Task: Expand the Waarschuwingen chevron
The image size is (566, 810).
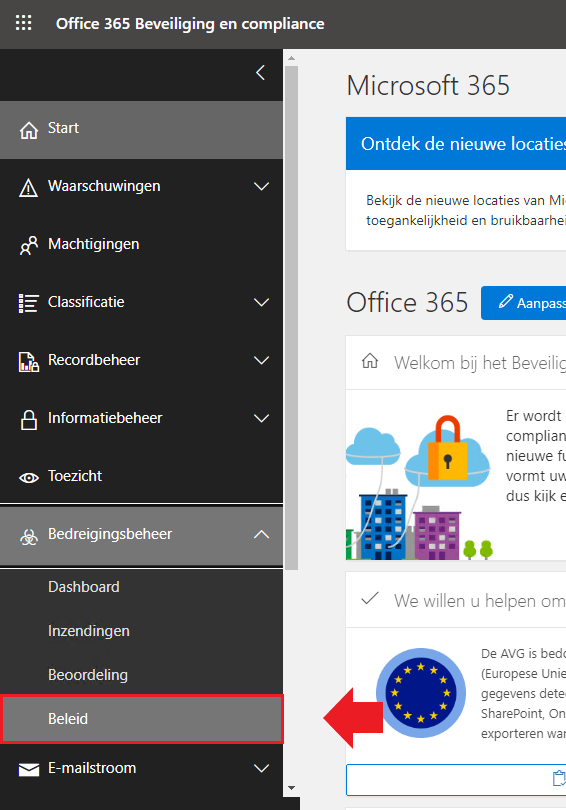Action: point(262,186)
